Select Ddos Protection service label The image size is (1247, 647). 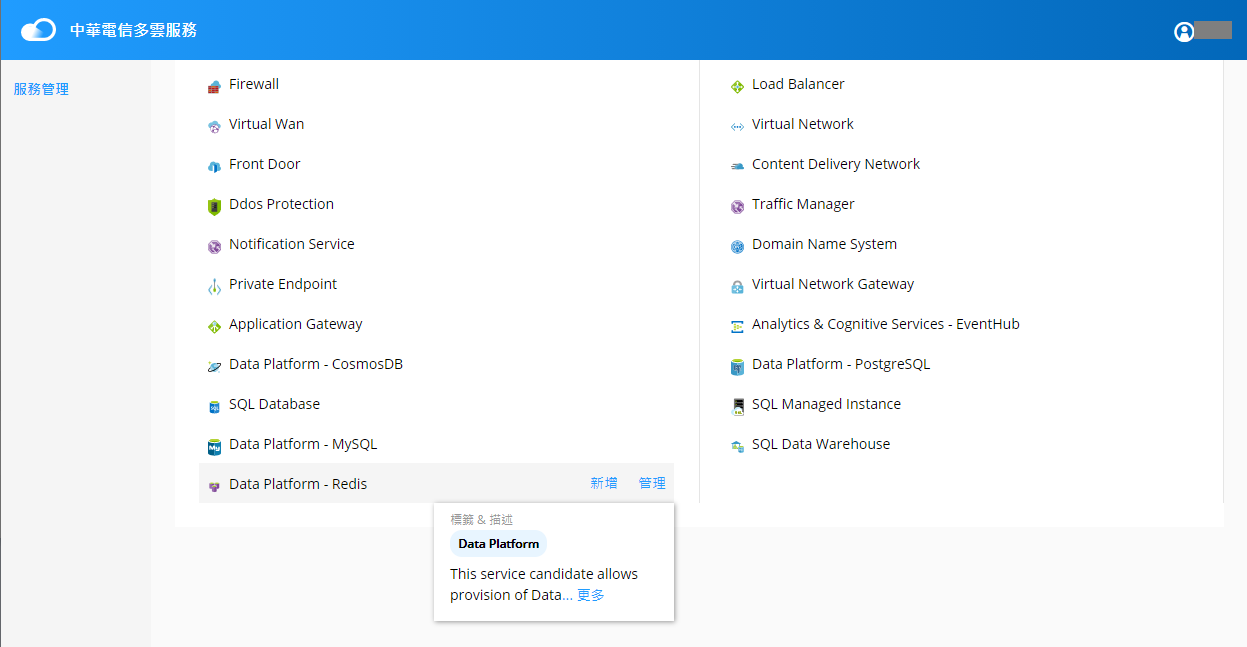point(282,204)
